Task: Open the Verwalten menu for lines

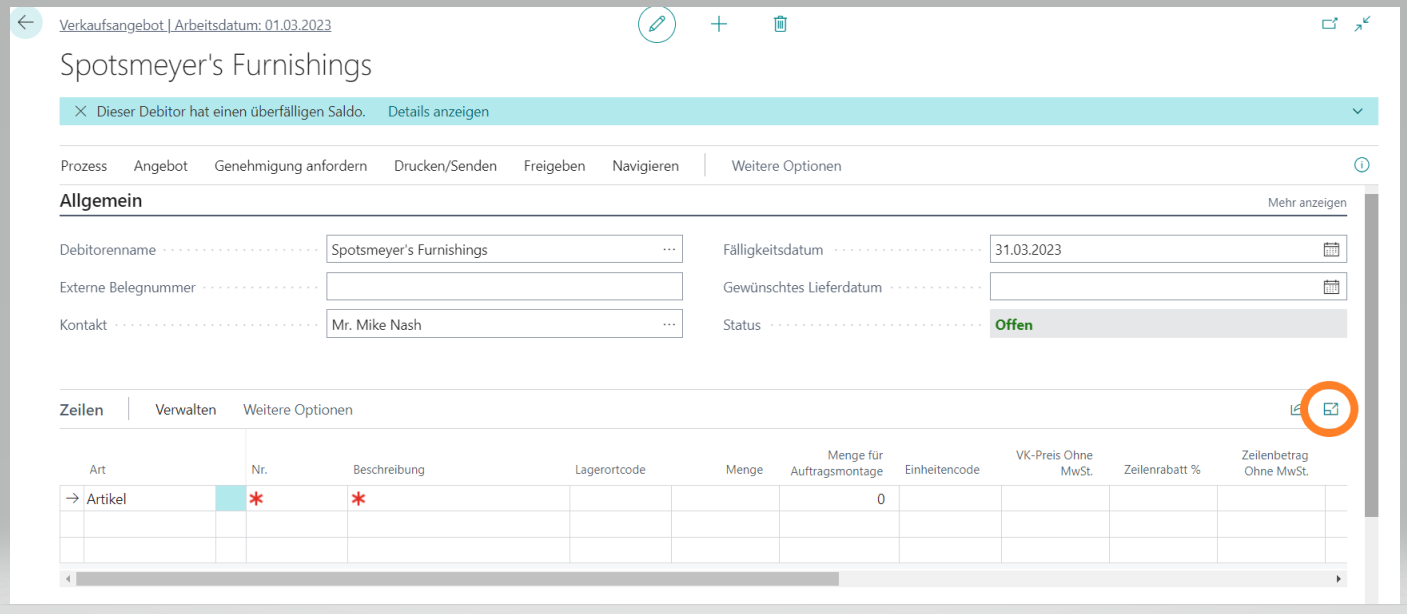Action: click(x=186, y=410)
